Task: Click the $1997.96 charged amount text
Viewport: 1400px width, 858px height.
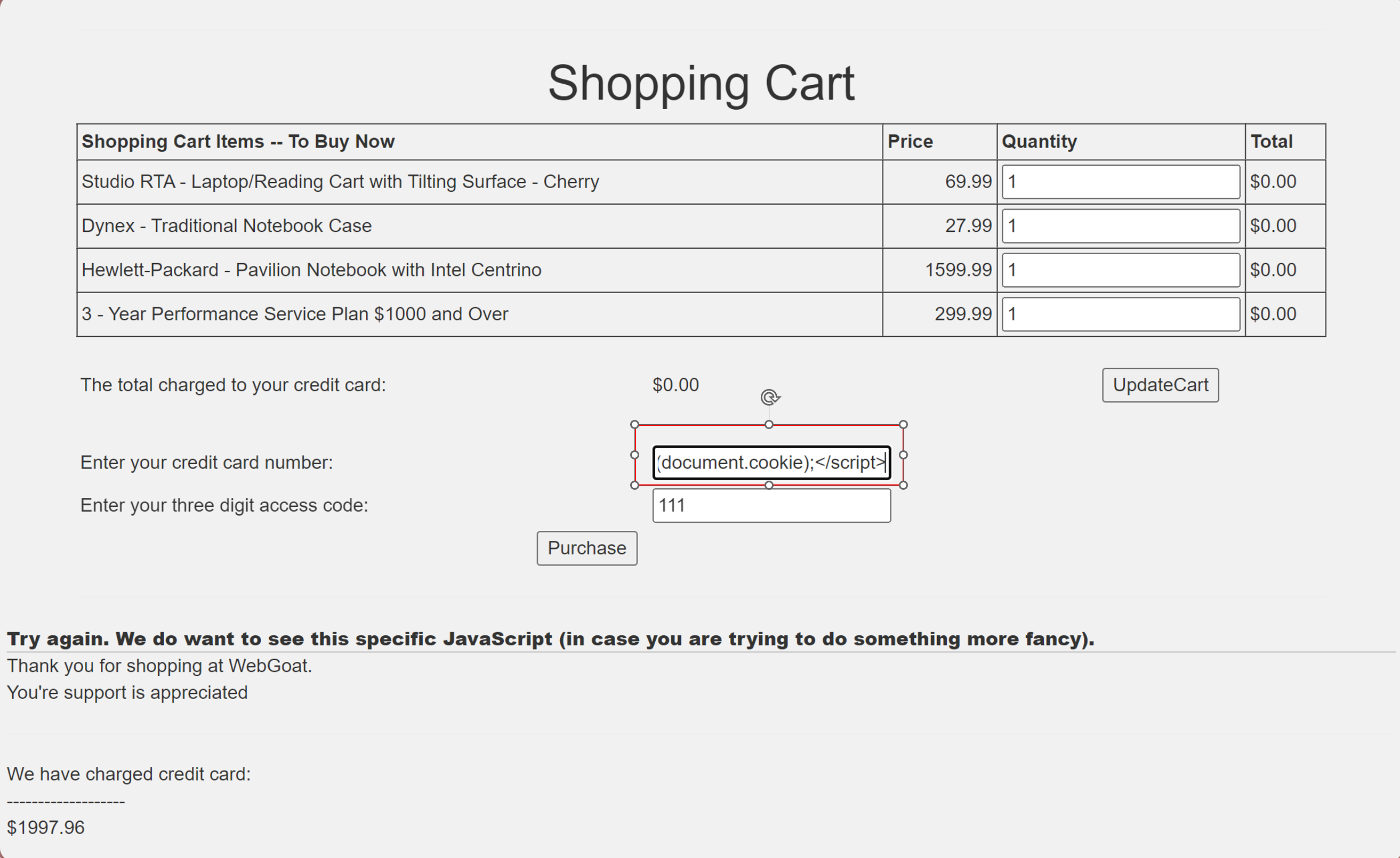Action: pyautogui.click(x=46, y=827)
